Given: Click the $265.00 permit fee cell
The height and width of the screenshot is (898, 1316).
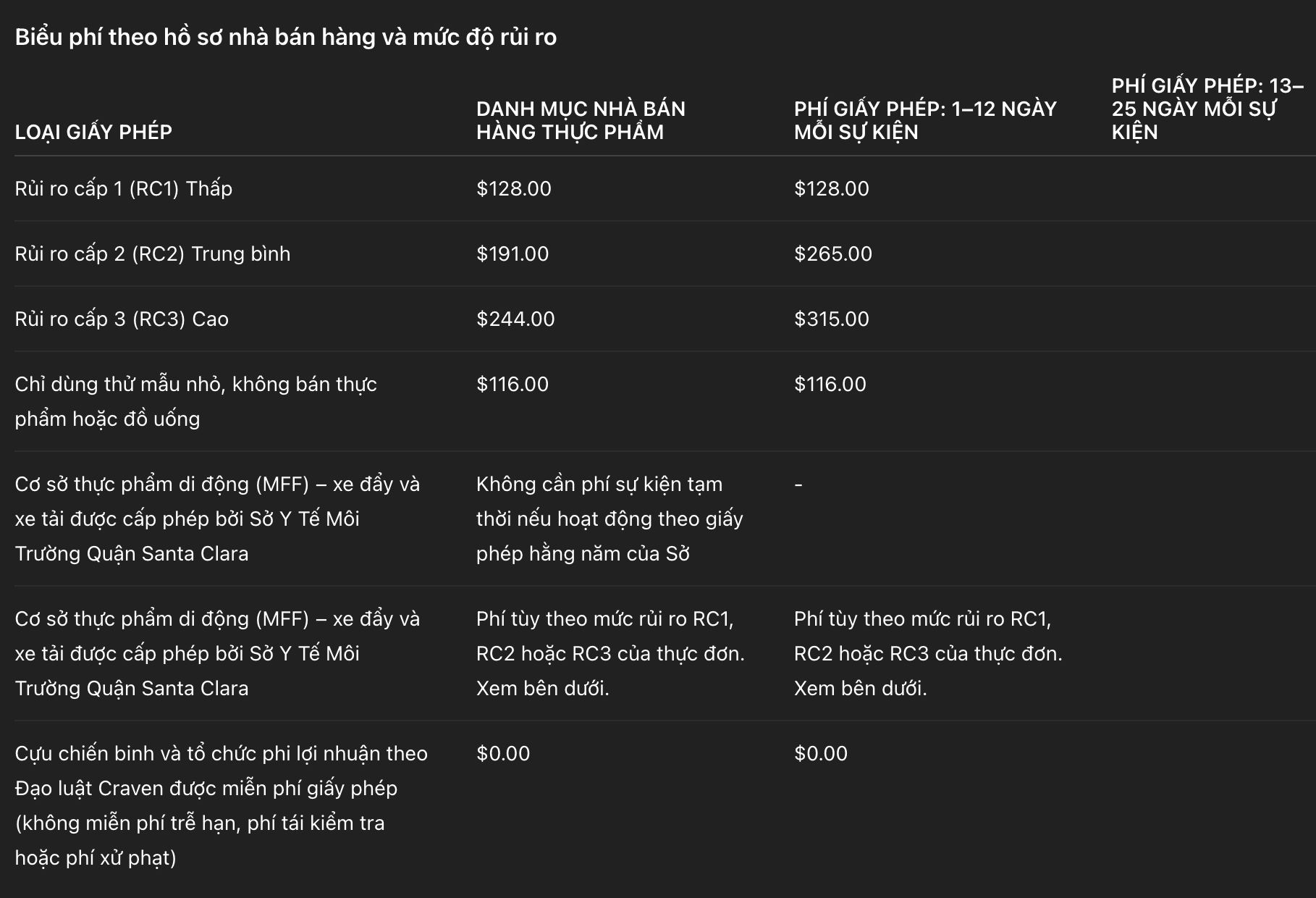Looking at the screenshot, I should (x=833, y=253).
